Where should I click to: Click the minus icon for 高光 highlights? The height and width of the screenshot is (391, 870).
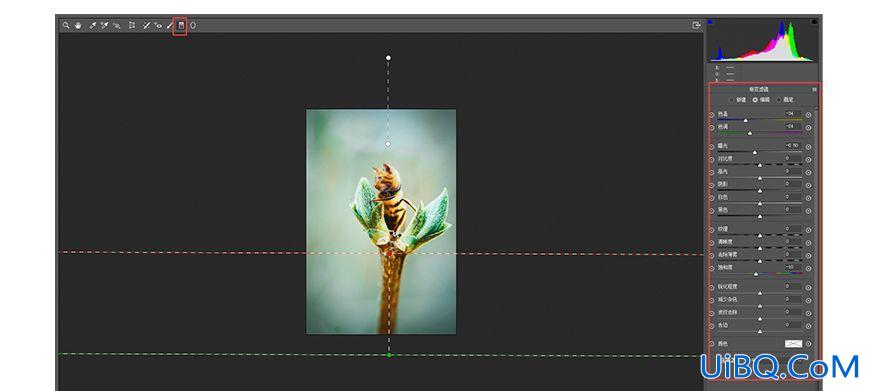pyautogui.click(x=712, y=172)
